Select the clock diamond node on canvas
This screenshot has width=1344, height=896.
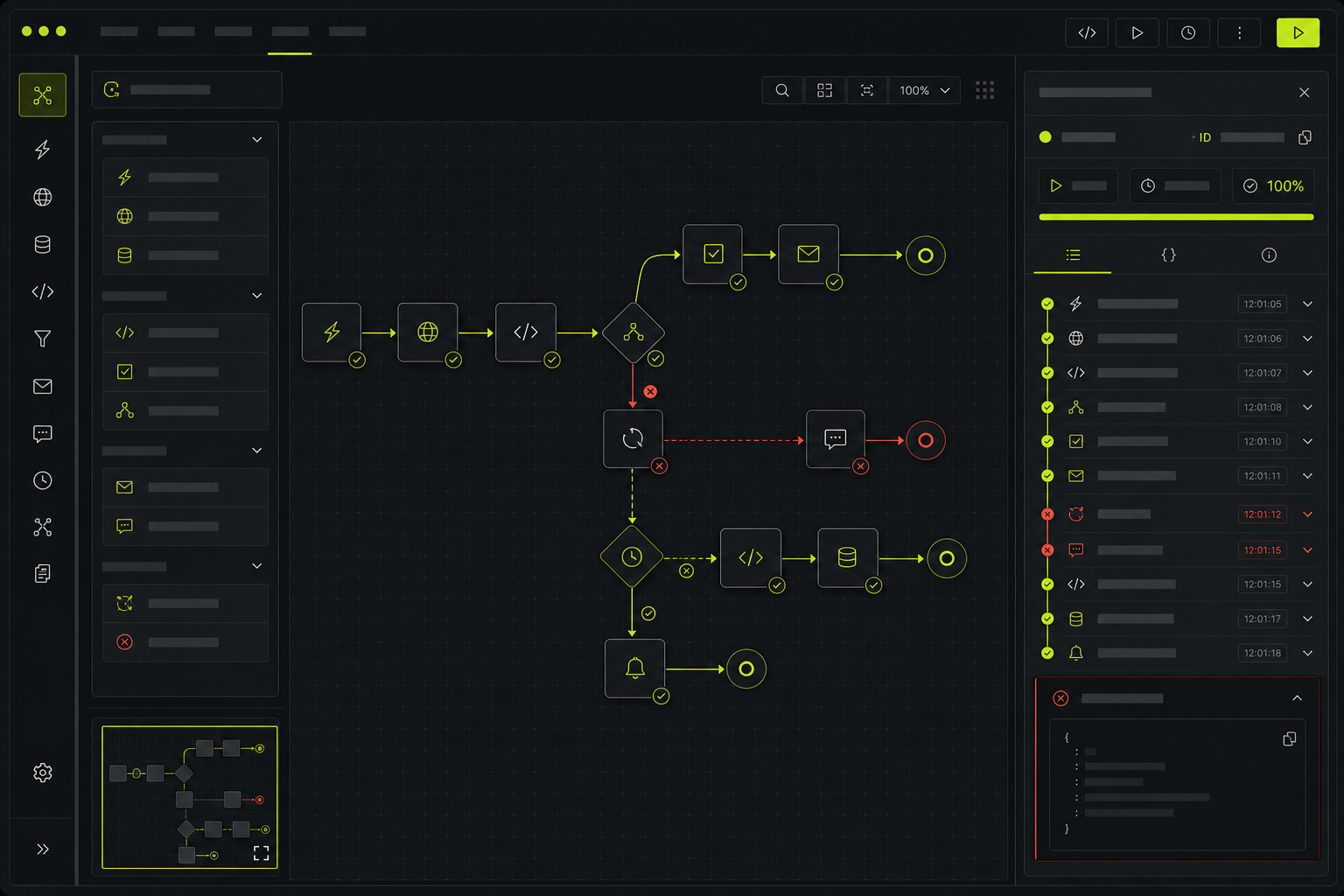pyautogui.click(x=632, y=557)
